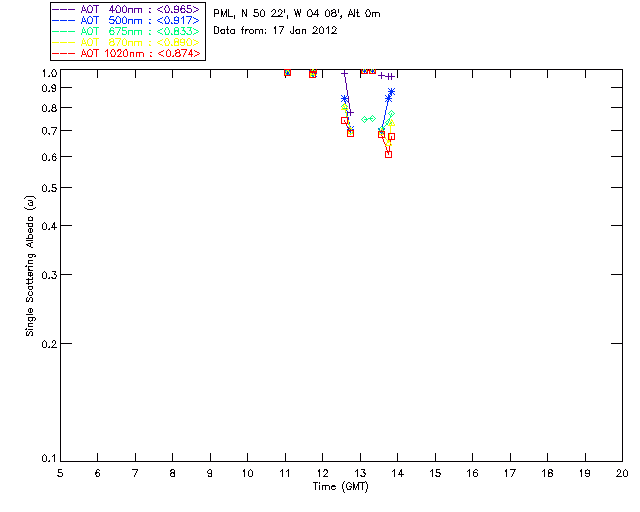This screenshot has height=512, width=640.
Task: Select the AOT 400nm legend entry
Action: (x=127, y=9)
